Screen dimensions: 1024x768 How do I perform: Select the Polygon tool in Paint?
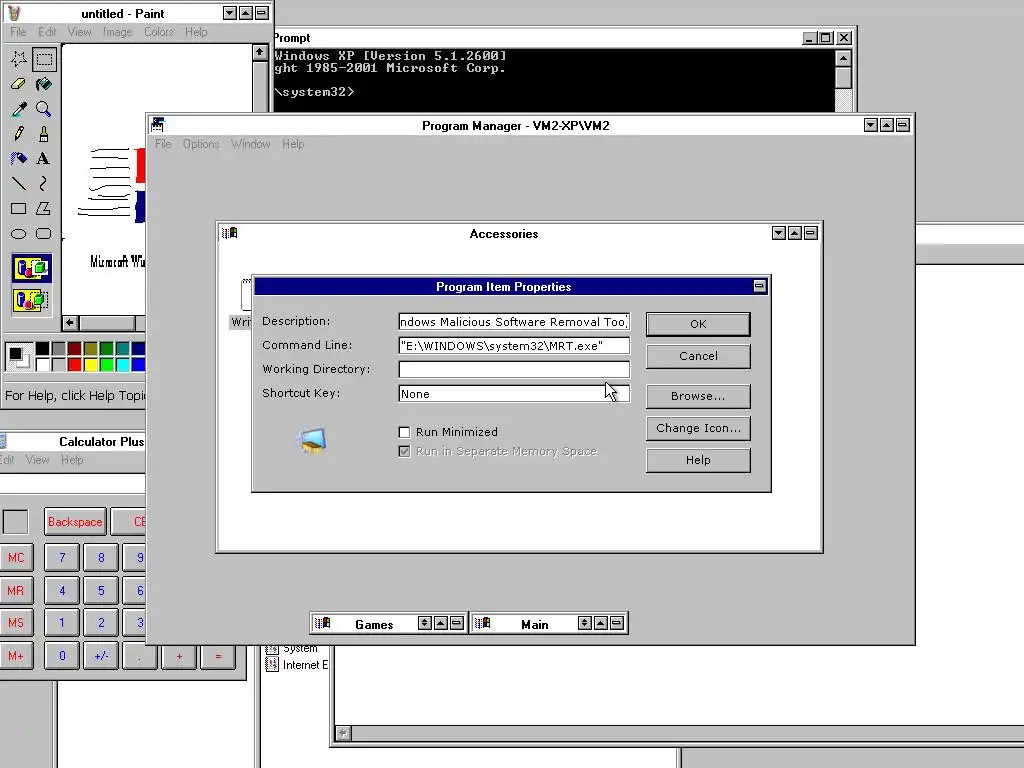[44, 208]
